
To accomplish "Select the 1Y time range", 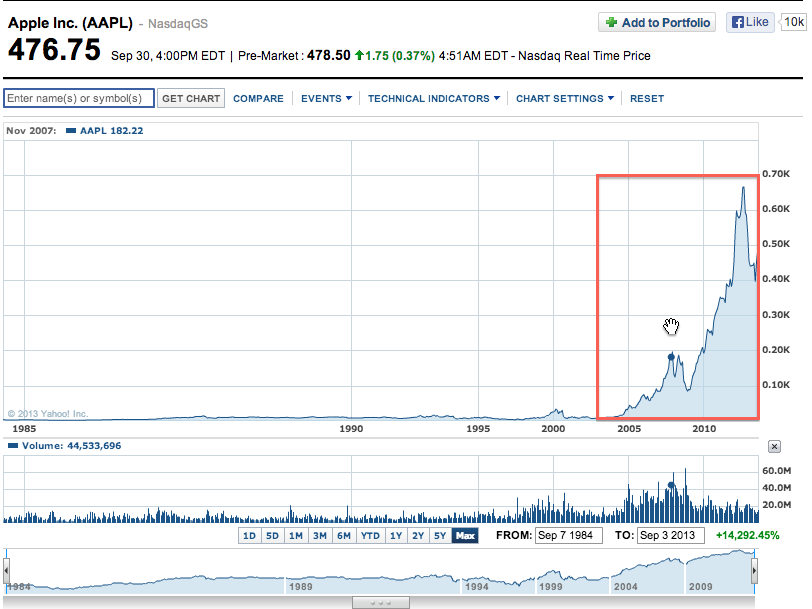I will pyautogui.click(x=396, y=536).
